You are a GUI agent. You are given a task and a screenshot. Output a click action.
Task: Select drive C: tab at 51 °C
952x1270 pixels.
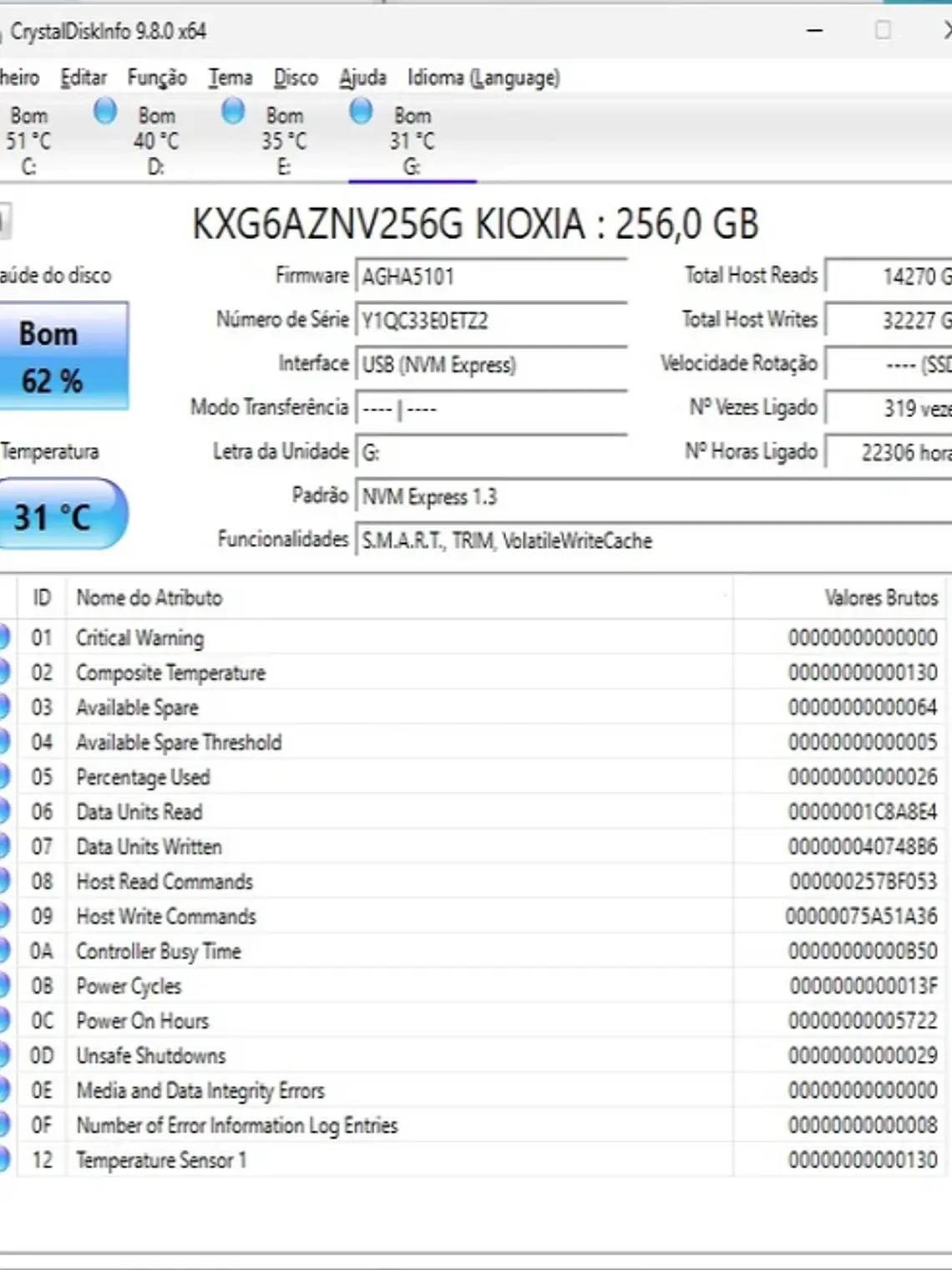click(28, 140)
